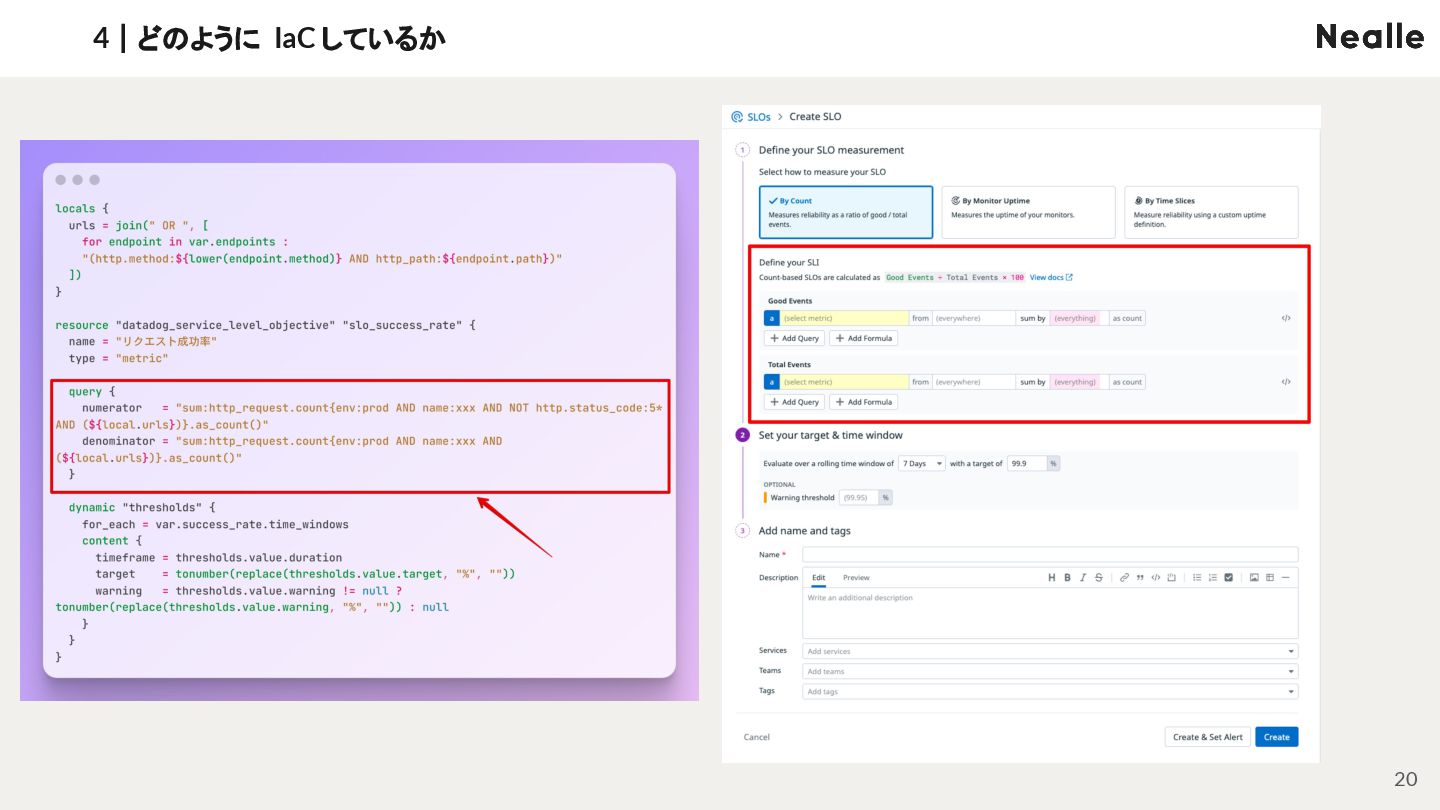This screenshot has height=810, width=1440.
Task: Insert a task checklist in description
Action: click(1229, 577)
